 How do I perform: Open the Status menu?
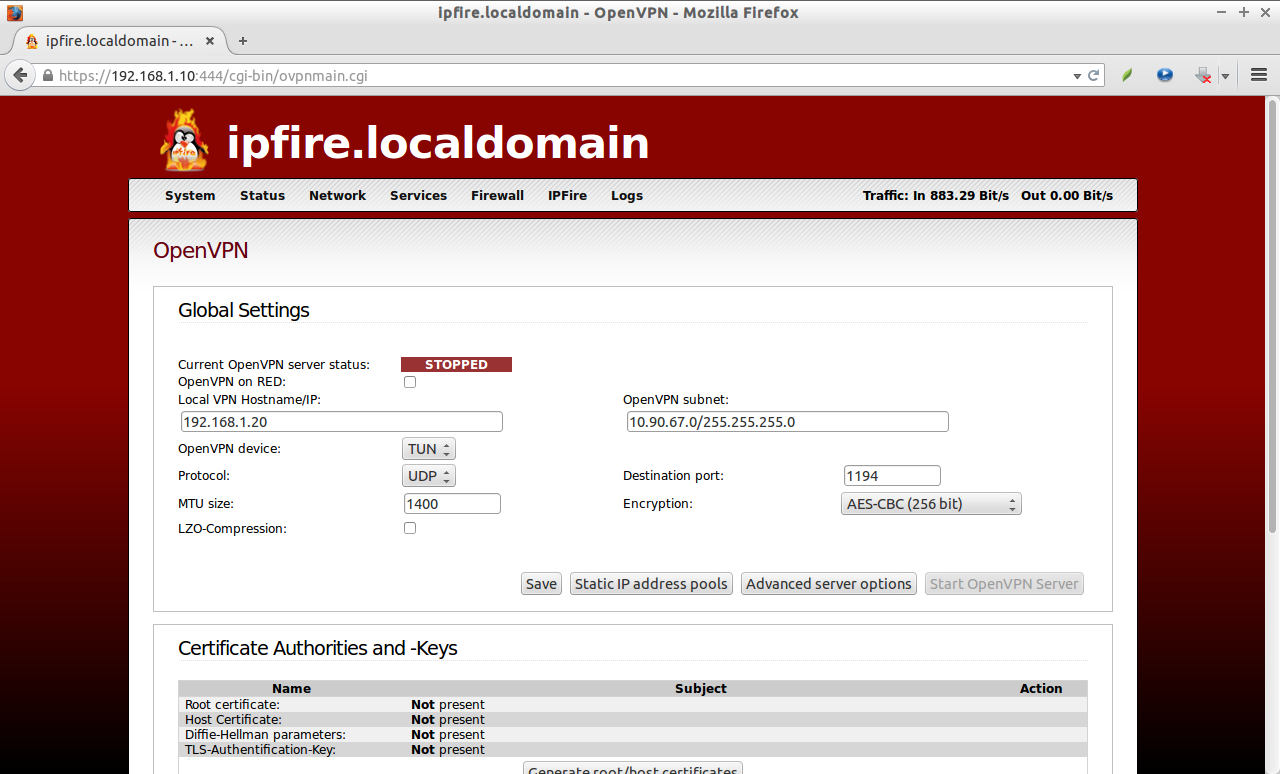tap(262, 196)
